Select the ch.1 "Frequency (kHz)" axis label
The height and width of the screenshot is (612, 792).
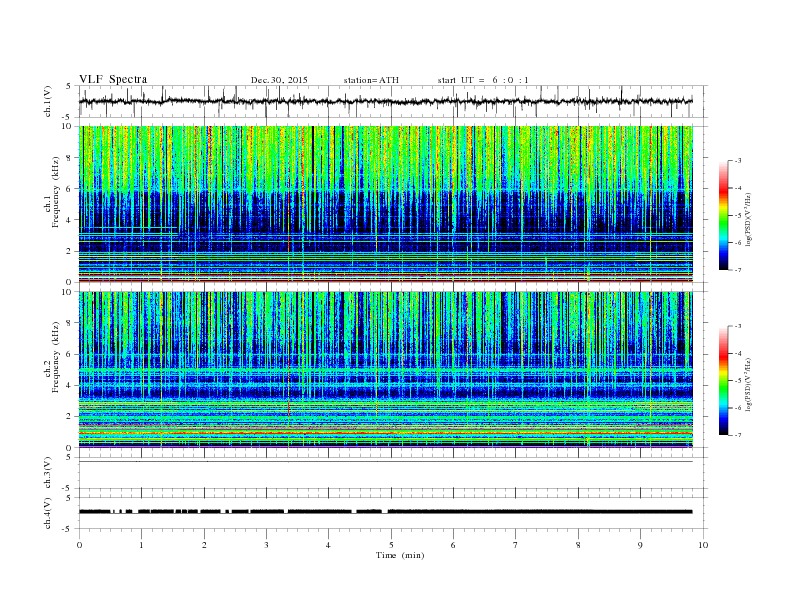[56, 192]
